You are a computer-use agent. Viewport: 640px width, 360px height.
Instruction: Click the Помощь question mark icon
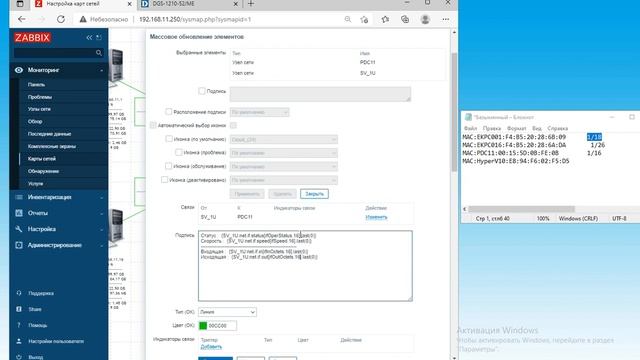[19, 325]
